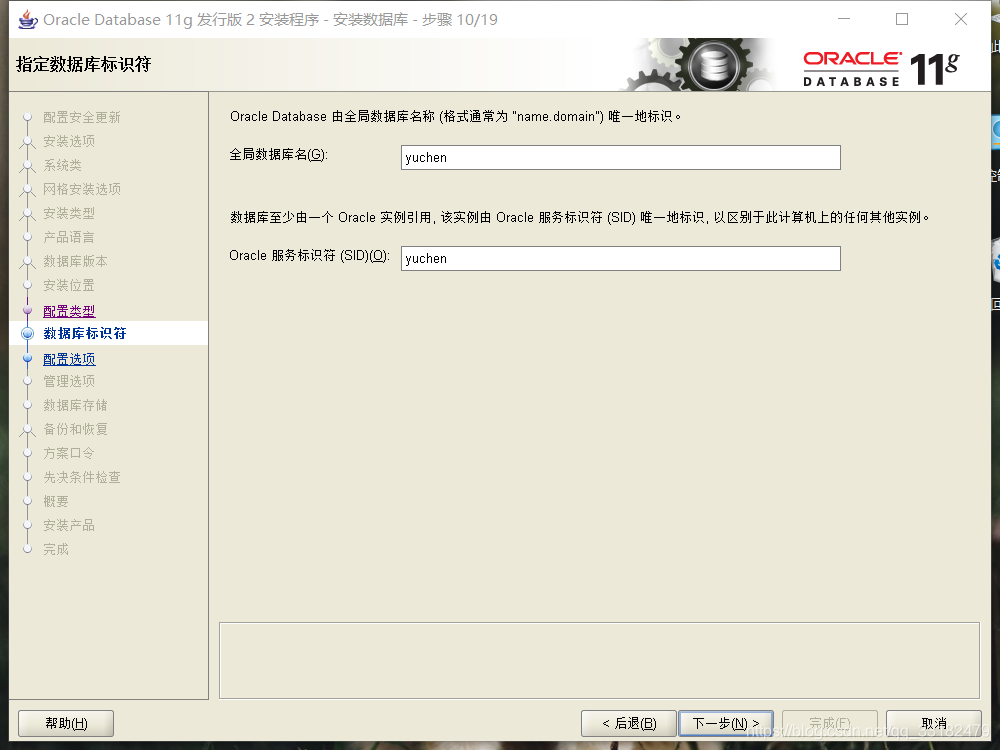Click the 指定数据库标识符 page heading

[x=84, y=64]
